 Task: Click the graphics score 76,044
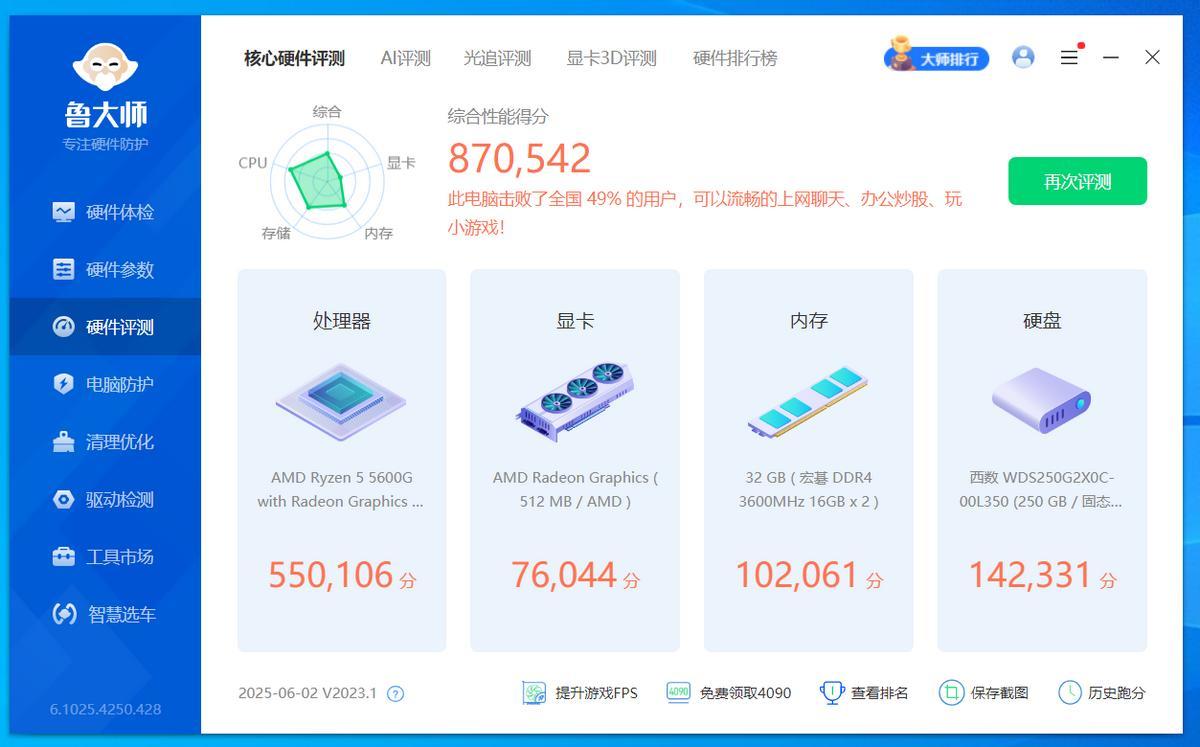pyautogui.click(x=563, y=575)
